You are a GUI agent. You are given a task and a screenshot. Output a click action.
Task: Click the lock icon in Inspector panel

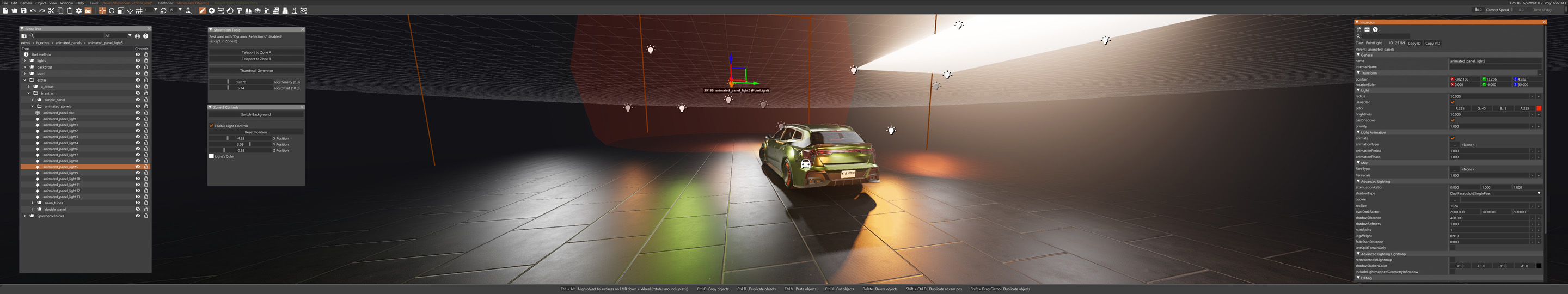[x=1359, y=30]
